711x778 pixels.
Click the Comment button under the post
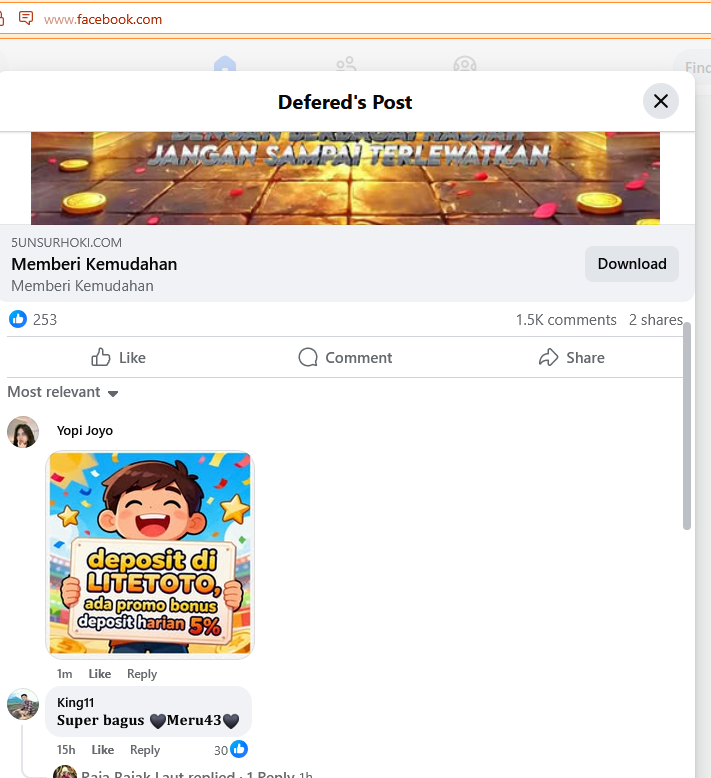pyautogui.click(x=345, y=357)
